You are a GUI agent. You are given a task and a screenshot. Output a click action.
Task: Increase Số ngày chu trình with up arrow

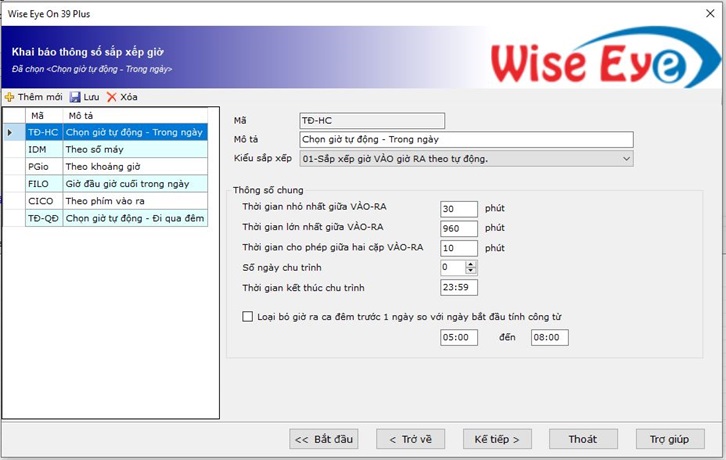[x=471, y=264]
